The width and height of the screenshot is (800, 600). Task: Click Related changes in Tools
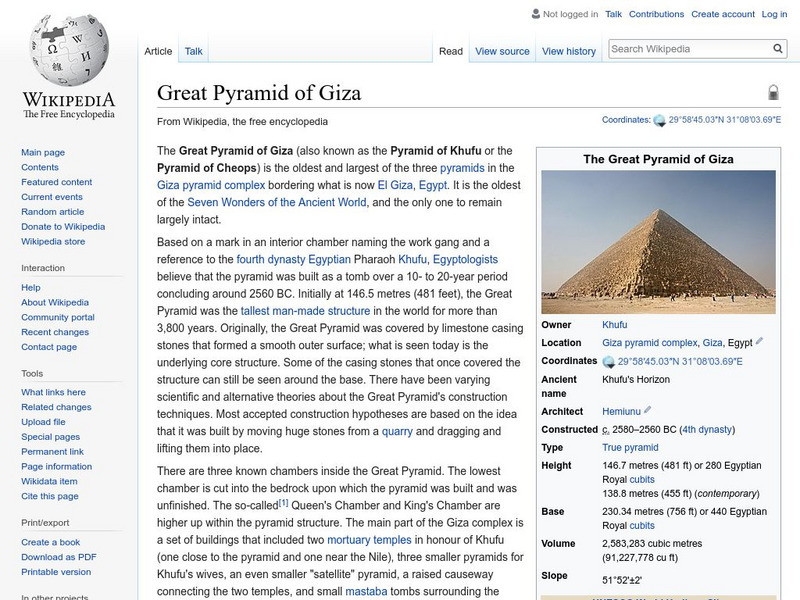click(x=56, y=407)
